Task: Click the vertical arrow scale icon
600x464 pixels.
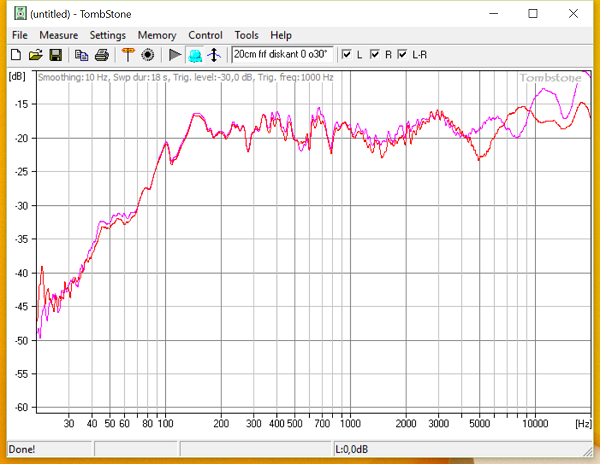Action: click(214, 55)
